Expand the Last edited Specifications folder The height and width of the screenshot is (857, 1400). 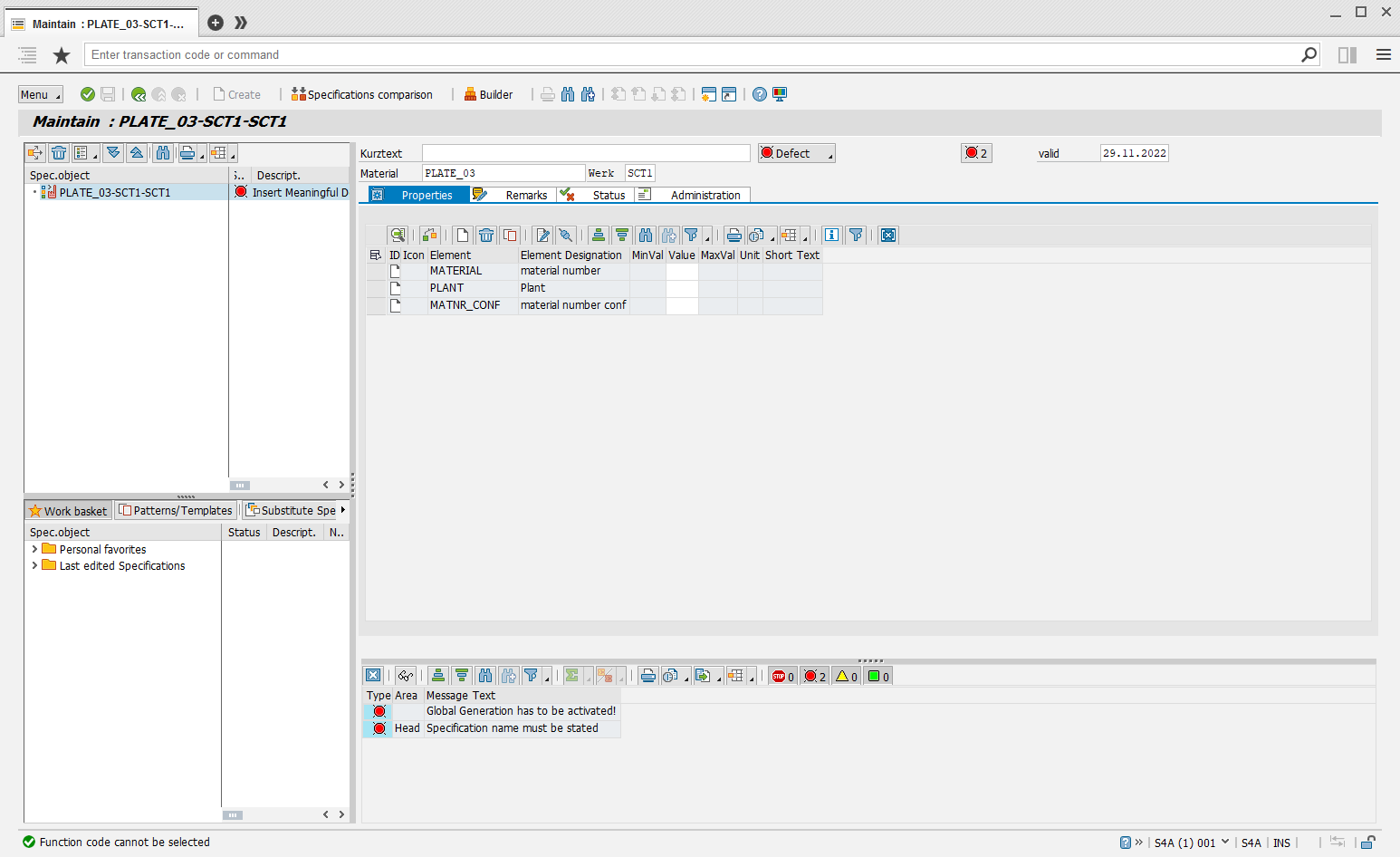(x=34, y=565)
